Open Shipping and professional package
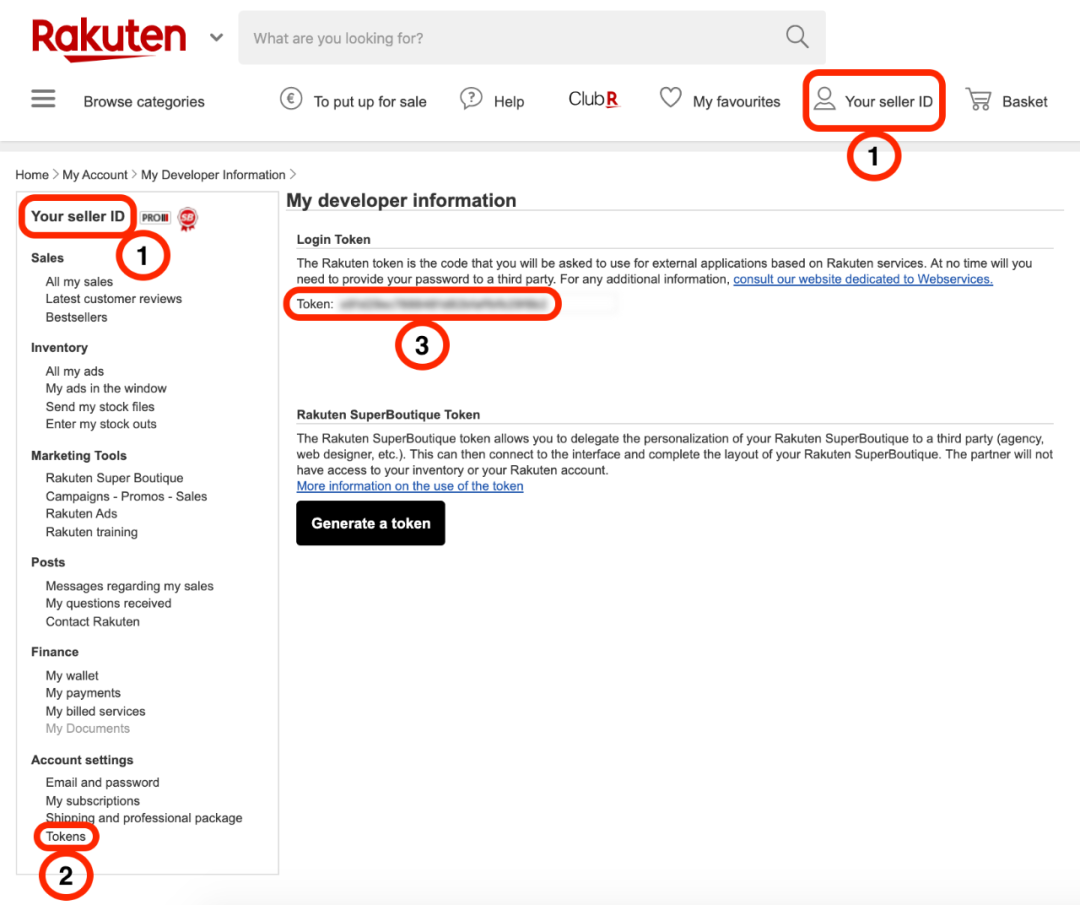This screenshot has height=905, width=1080. click(x=144, y=818)
